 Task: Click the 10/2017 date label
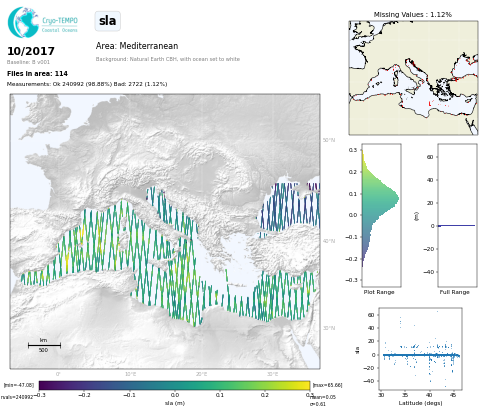tap(31, 51)
